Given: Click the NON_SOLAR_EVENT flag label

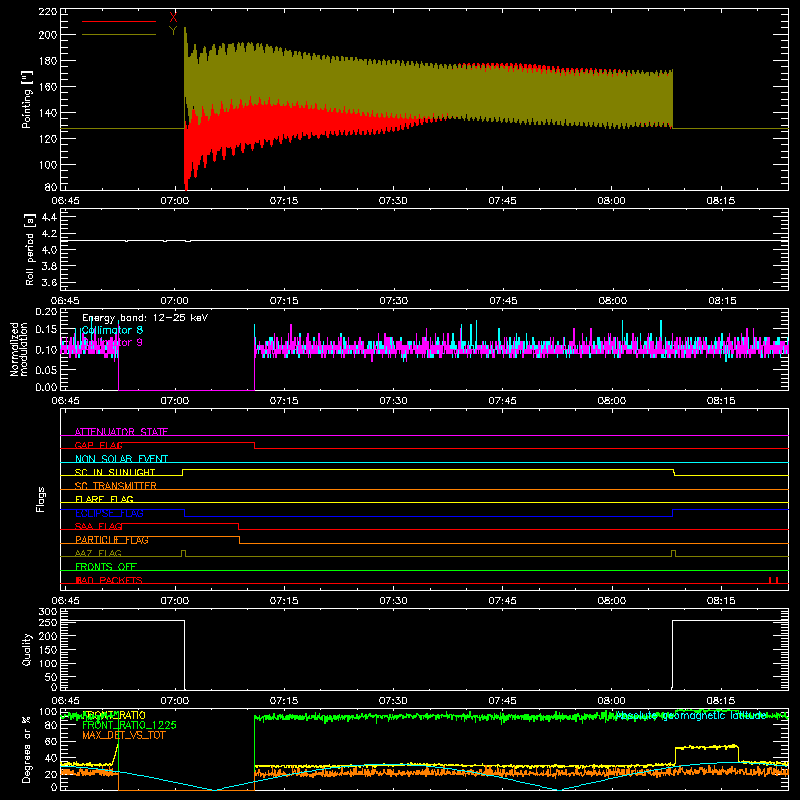Looking at the screenshot, I should tap(121, 459).
